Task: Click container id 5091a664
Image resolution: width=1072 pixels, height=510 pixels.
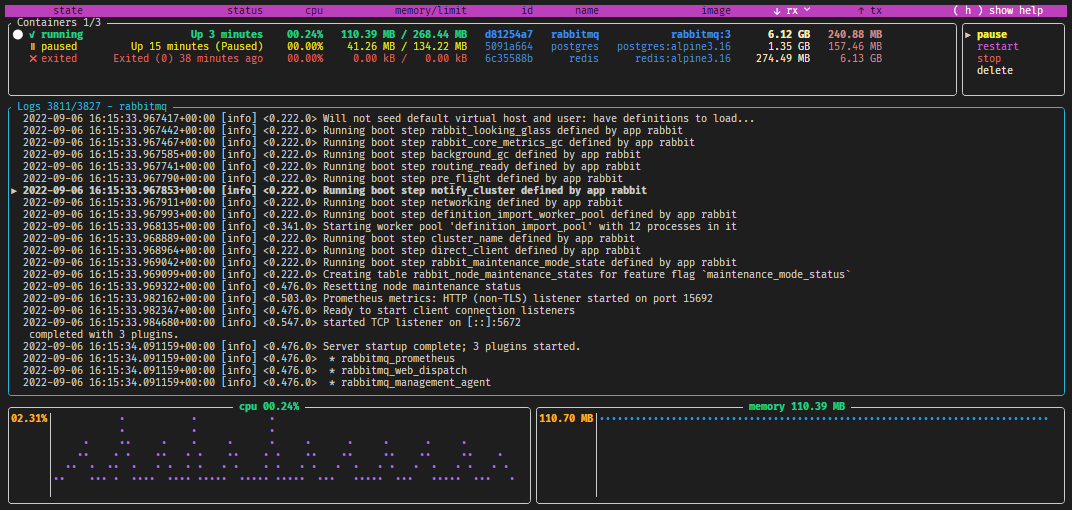Action: [x=509, y=46]
